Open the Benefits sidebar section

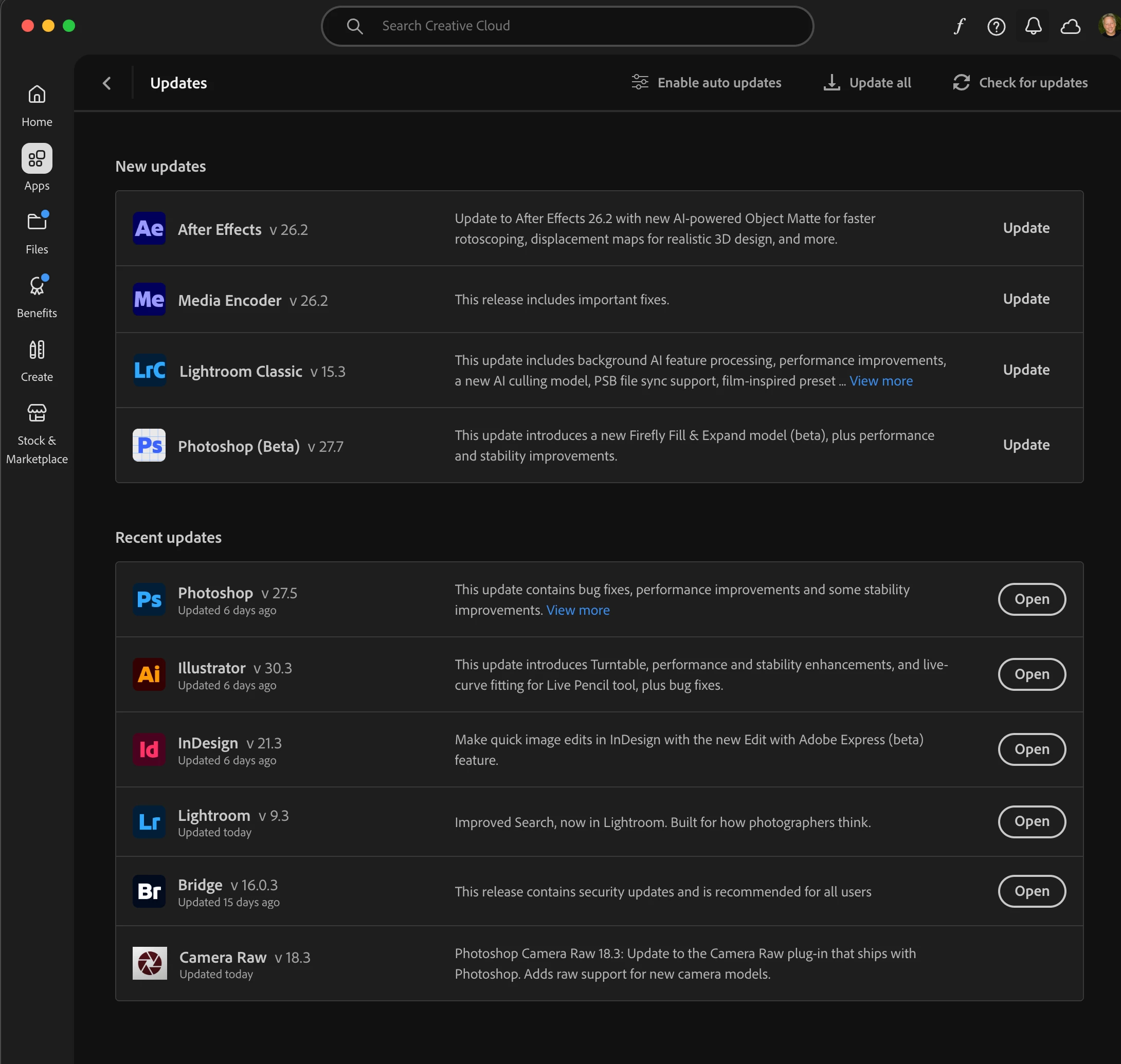(x=37, y=296)
